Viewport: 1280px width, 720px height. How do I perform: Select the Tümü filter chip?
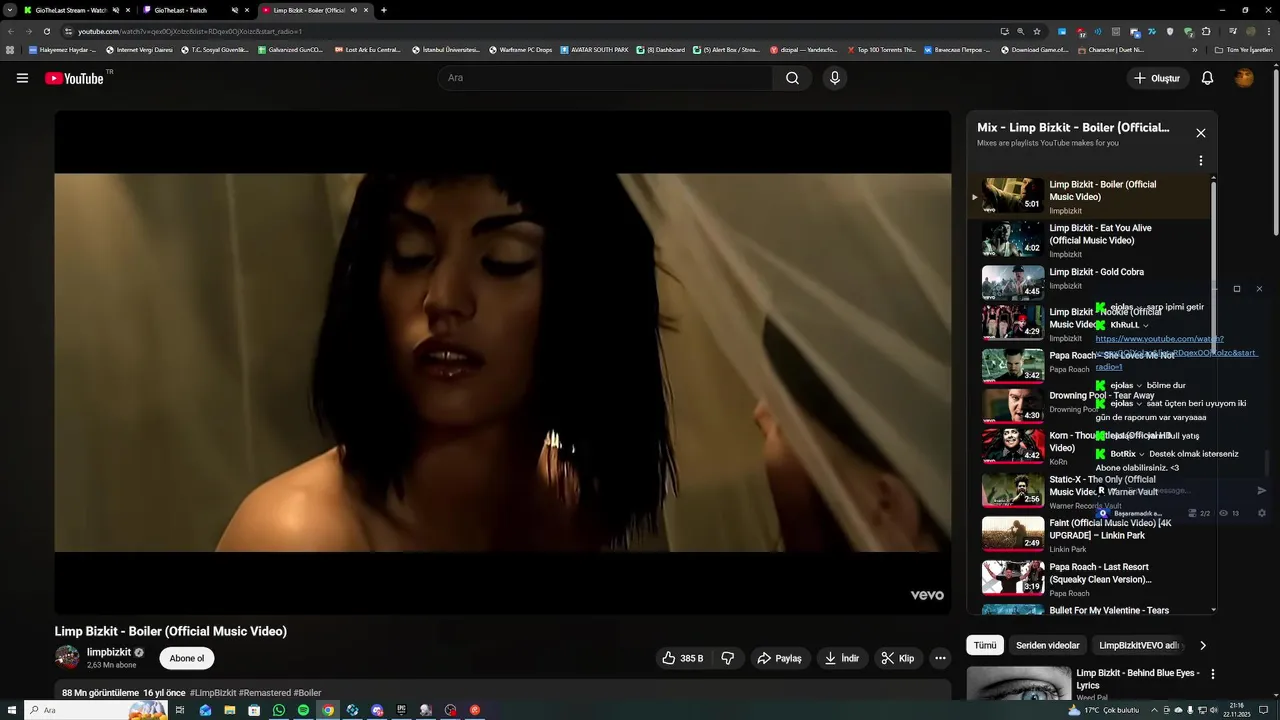click(x=985, y=645)
